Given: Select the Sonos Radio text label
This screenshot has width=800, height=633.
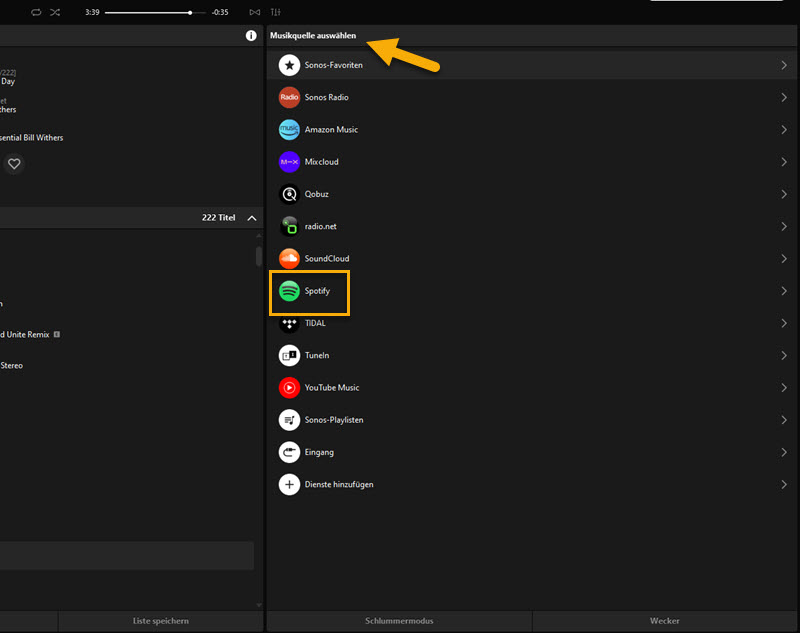Looking at the screenshot, I should pos(327,97).
